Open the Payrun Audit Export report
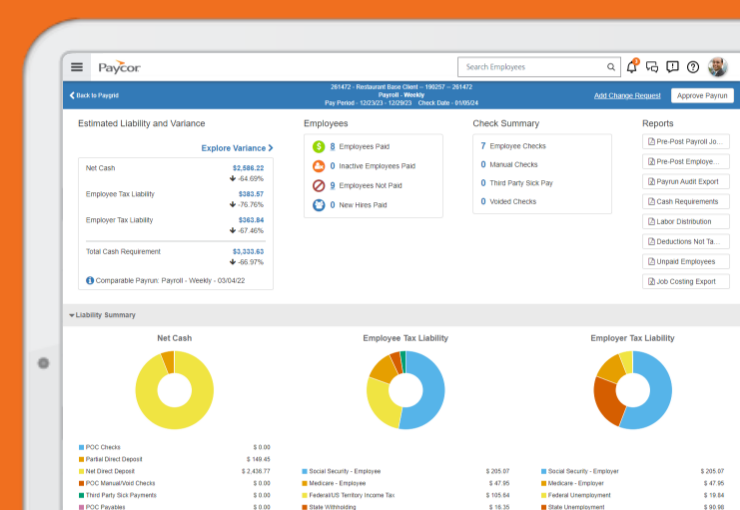Viewport: 740px width, 510px height. (686, 182)
